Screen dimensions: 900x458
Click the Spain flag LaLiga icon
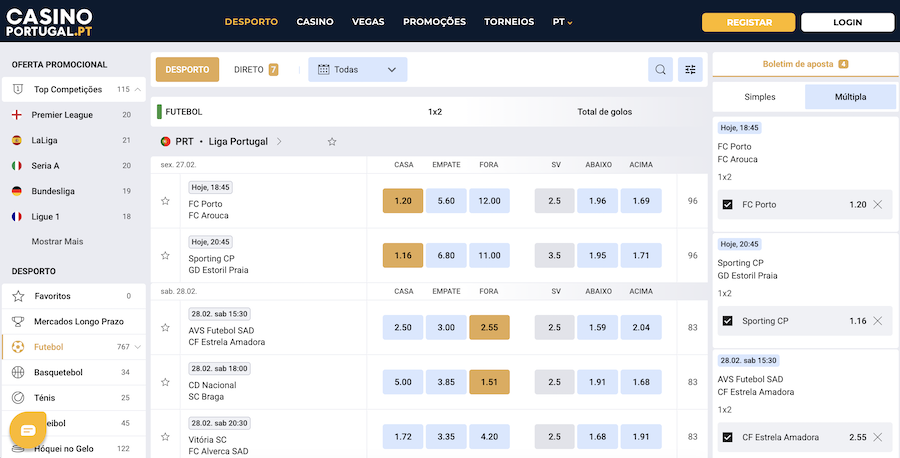(x=17, y=140)
